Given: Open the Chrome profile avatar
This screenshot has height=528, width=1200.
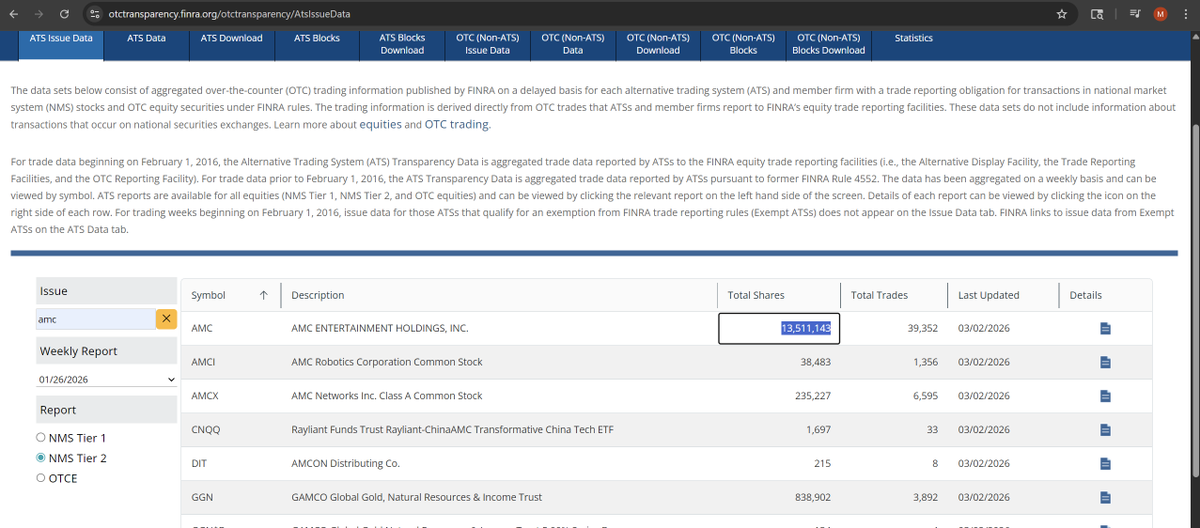Looking at the screenshot, I should tap(1160, 14).
